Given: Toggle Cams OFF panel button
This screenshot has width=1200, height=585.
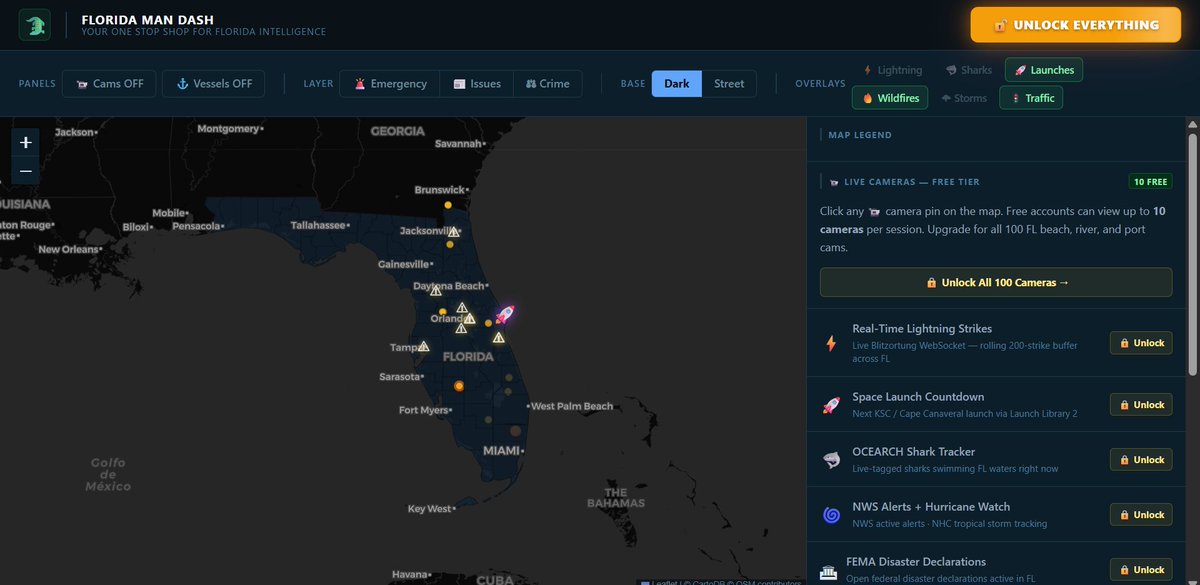Looking at the screenshot, I should [x=109, y=84].
